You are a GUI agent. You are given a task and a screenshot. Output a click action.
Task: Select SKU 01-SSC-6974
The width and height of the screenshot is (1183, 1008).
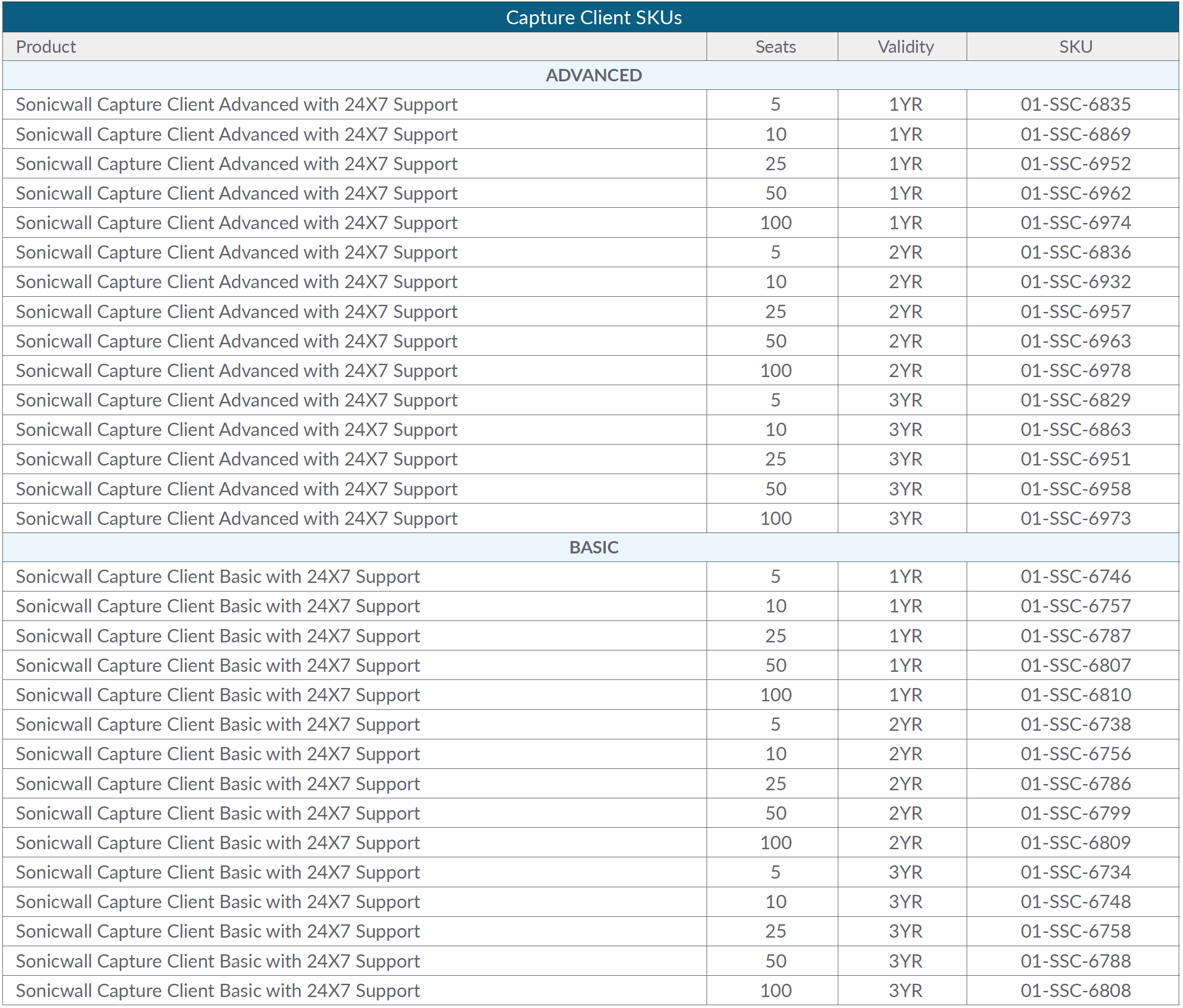(x=1075, y=223)
